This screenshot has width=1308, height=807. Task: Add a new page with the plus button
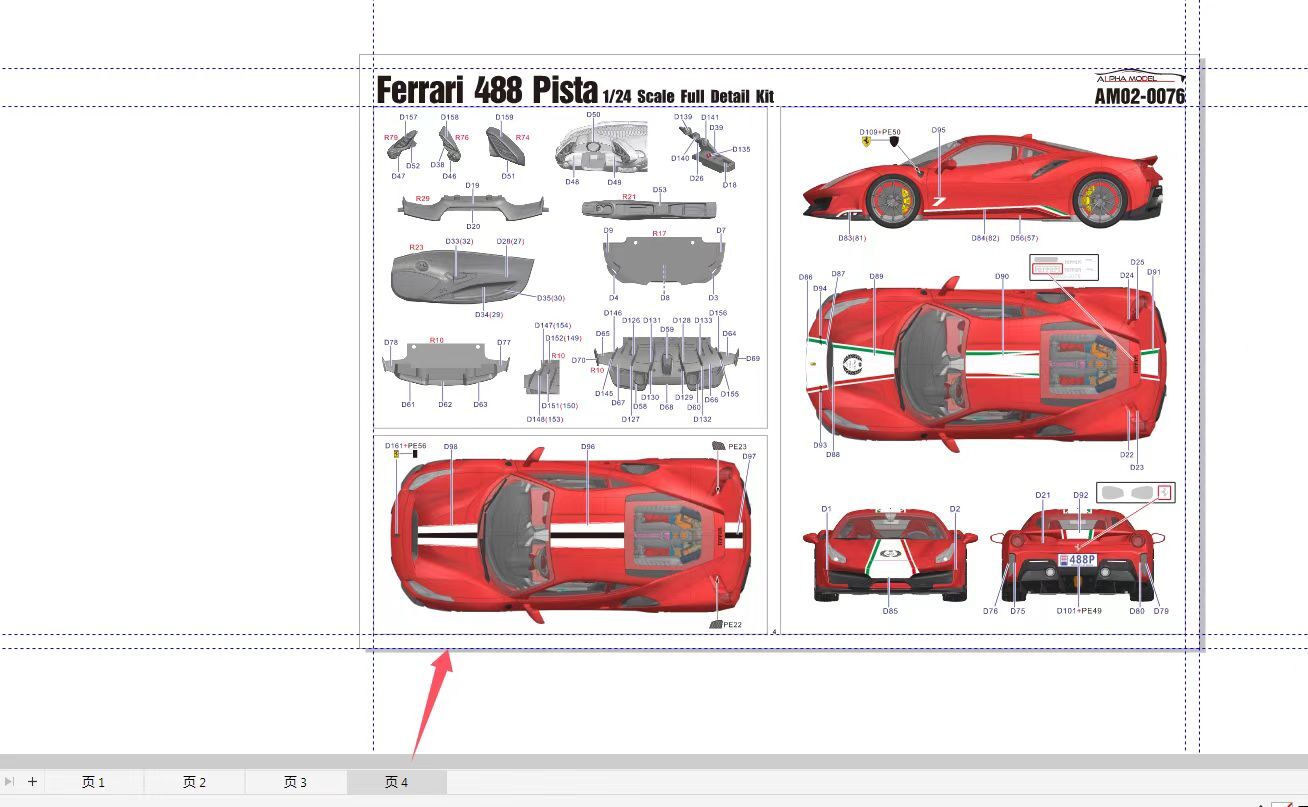[x=32, y=782]
